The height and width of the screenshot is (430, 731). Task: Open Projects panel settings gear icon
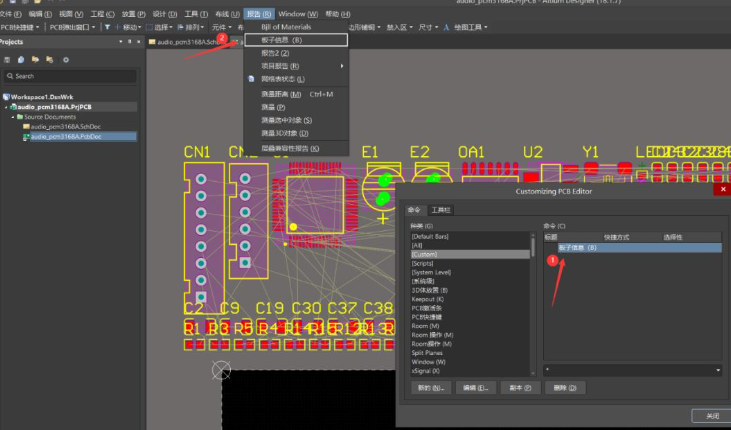(66, 60)
